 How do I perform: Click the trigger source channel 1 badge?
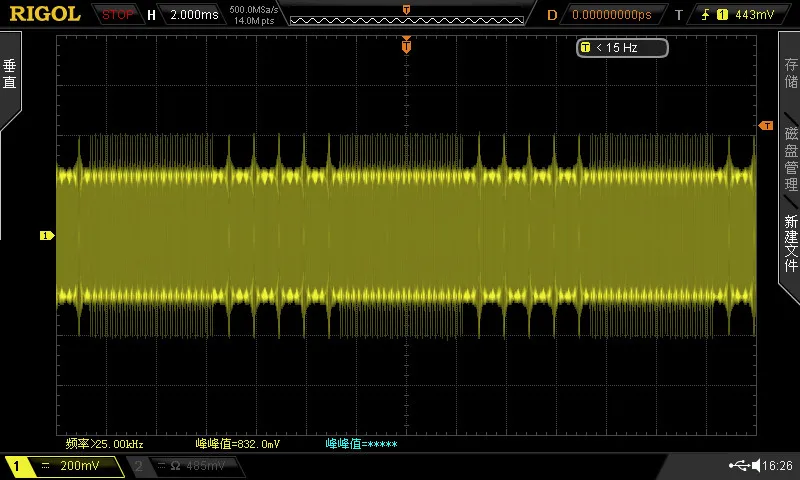click(x=722, y=15)
